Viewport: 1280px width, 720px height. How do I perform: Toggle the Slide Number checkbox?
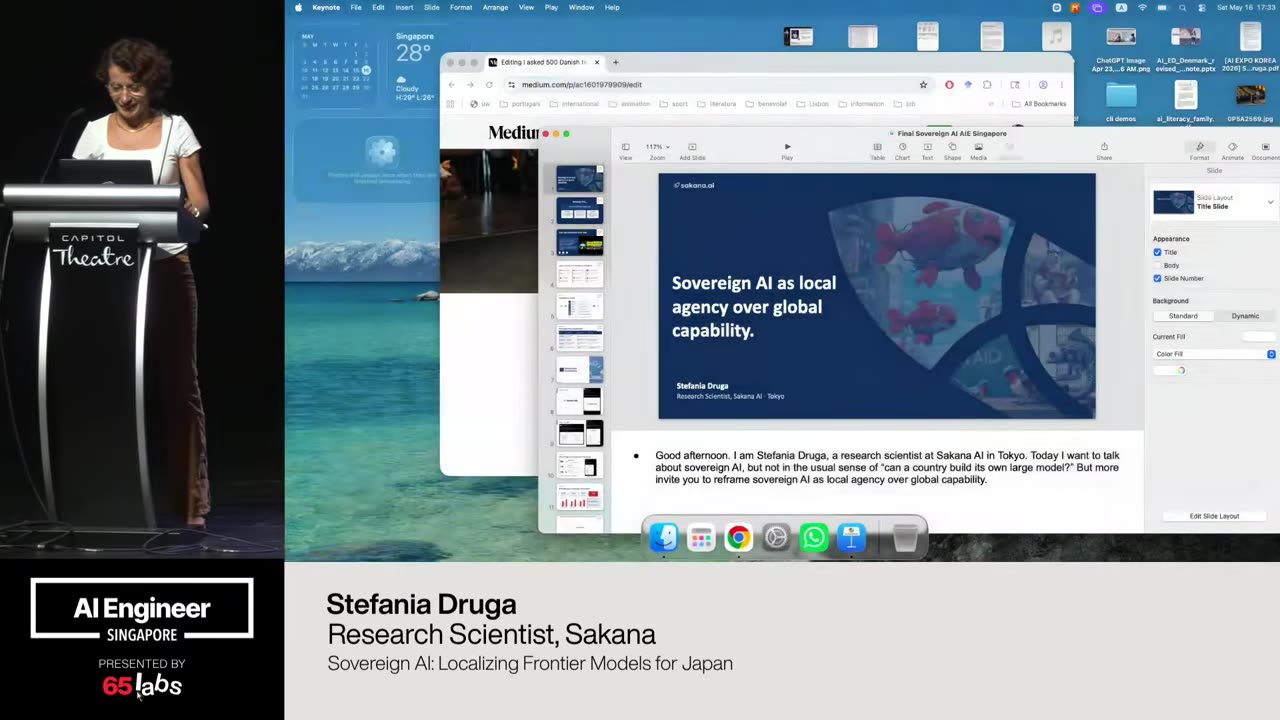[x=1157, y=278]
